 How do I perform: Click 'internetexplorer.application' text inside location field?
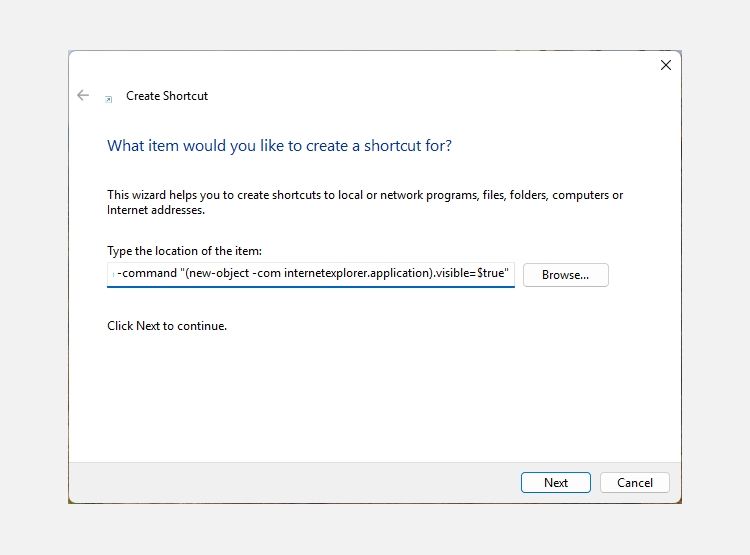358,274
